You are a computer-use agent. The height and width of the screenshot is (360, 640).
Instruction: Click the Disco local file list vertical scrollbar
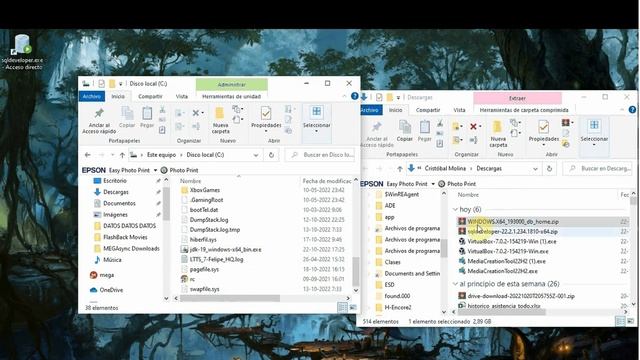[x=356, y=271]
